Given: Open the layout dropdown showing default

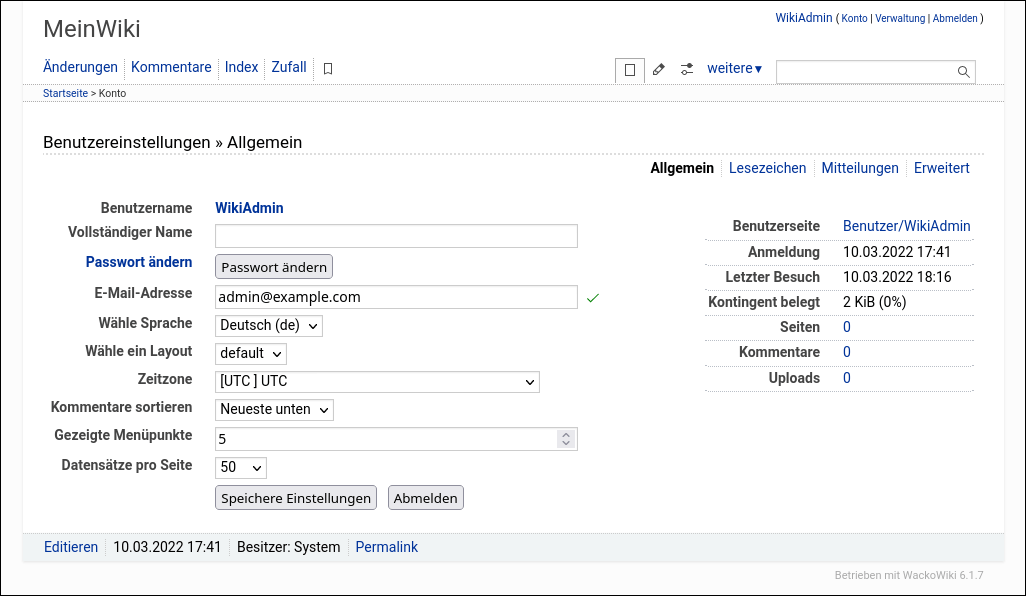Looking at the screenshot, I should click(x=250, y=353).
